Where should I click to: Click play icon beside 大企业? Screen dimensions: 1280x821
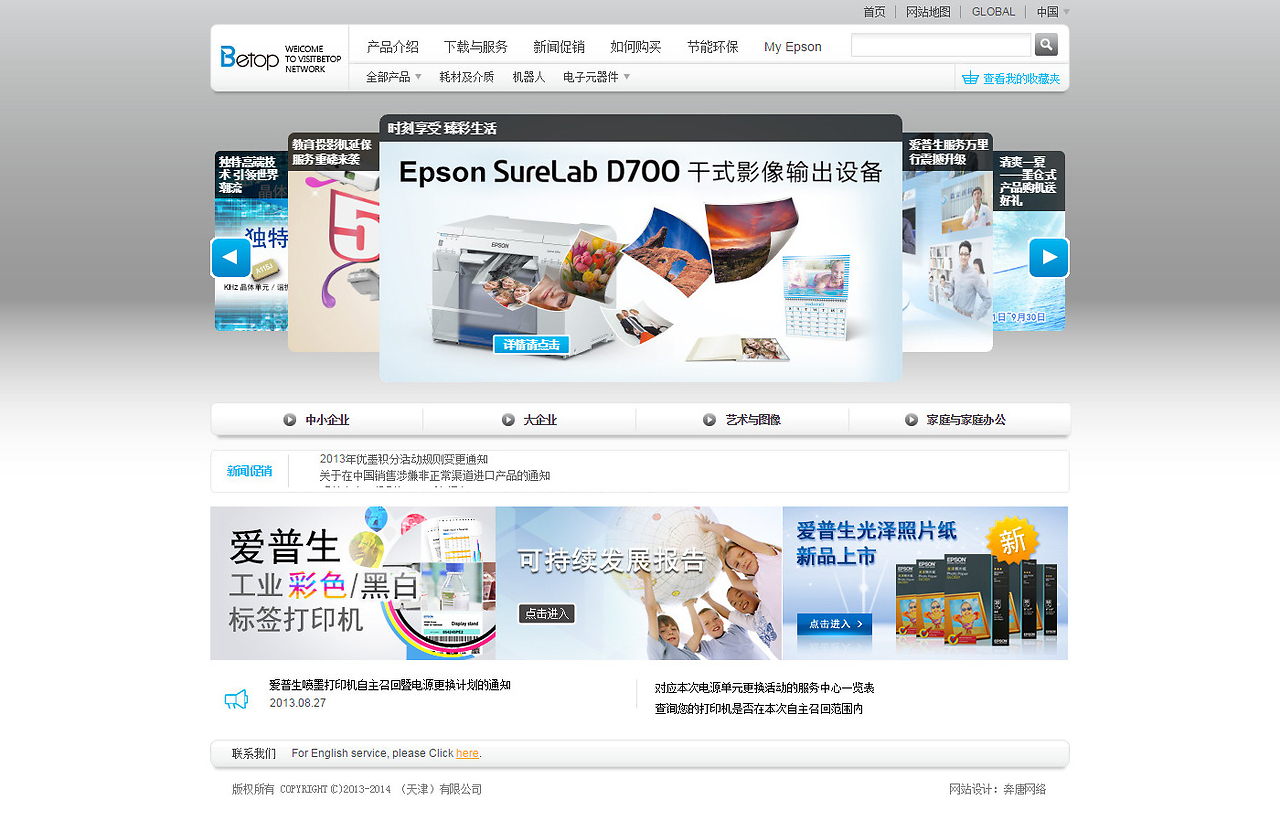pos(508,420)
